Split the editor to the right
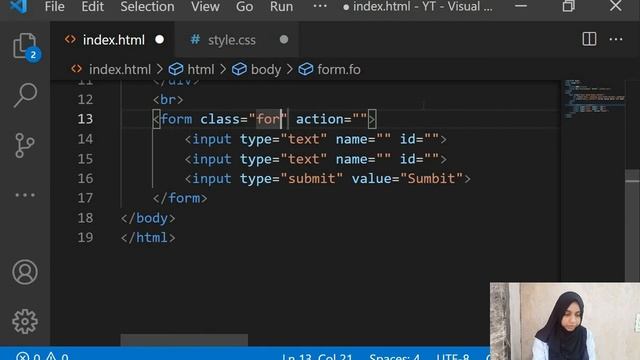The width and height of the screenshot is (640, 360). click(589, 39)
